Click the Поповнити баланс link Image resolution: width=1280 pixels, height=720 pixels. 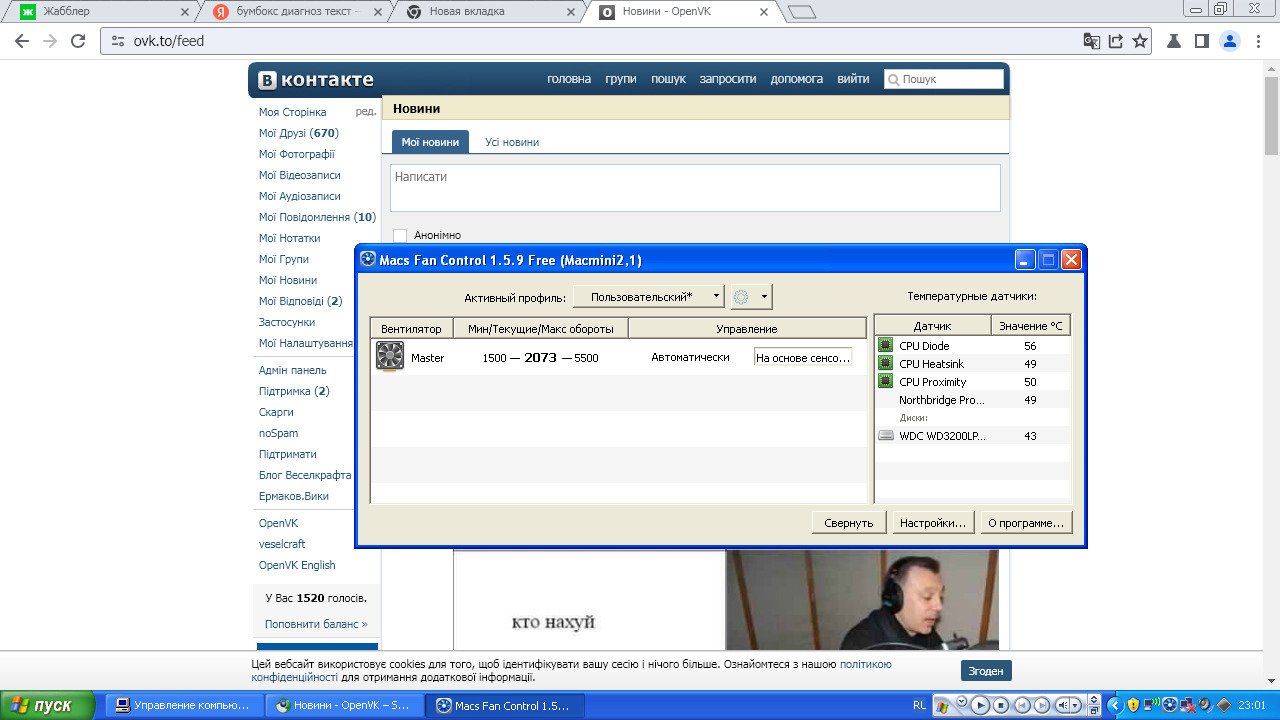tap(316, 624)
